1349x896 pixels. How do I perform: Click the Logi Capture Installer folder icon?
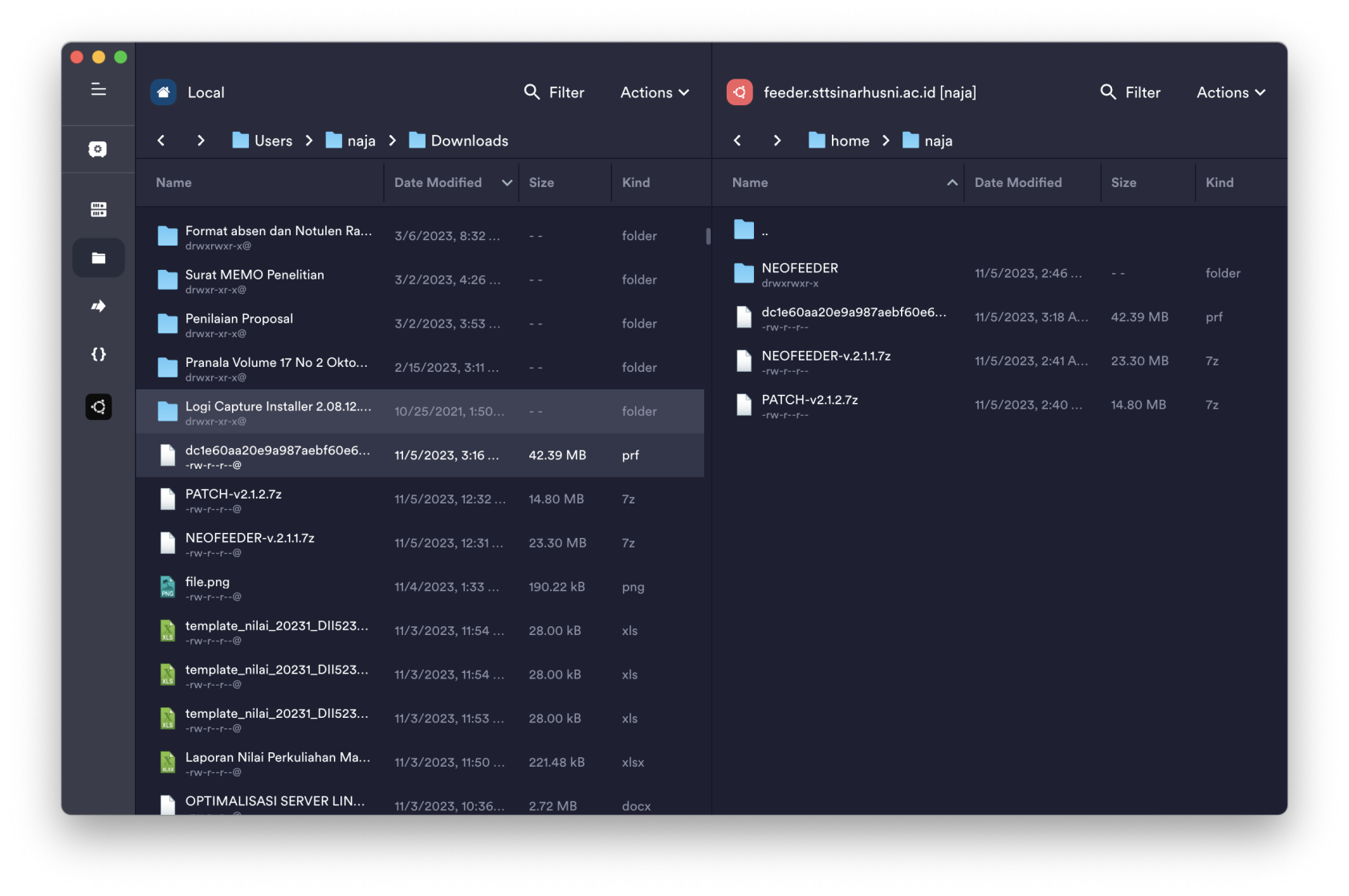pyautogui.click(x=167, y=412)
